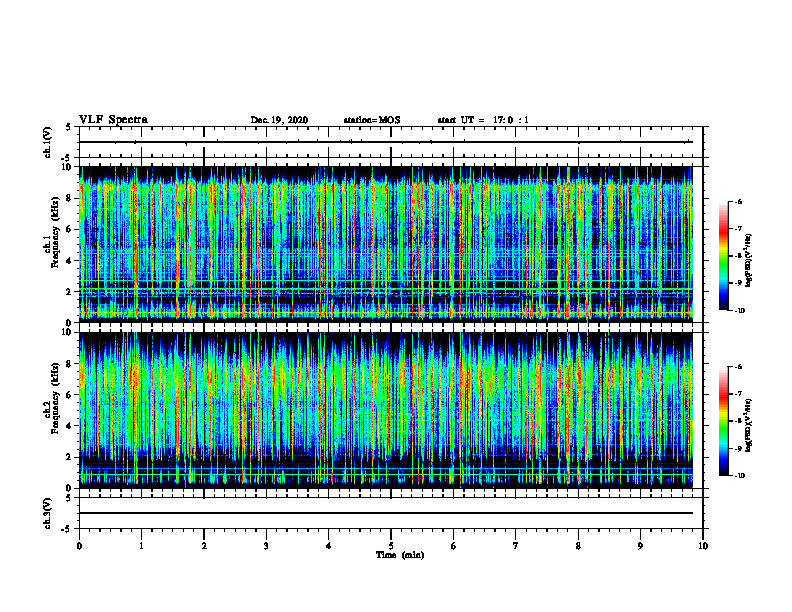
Task: Click the ch.1 voltage waveform trace
Action: [x=386, y=142]
